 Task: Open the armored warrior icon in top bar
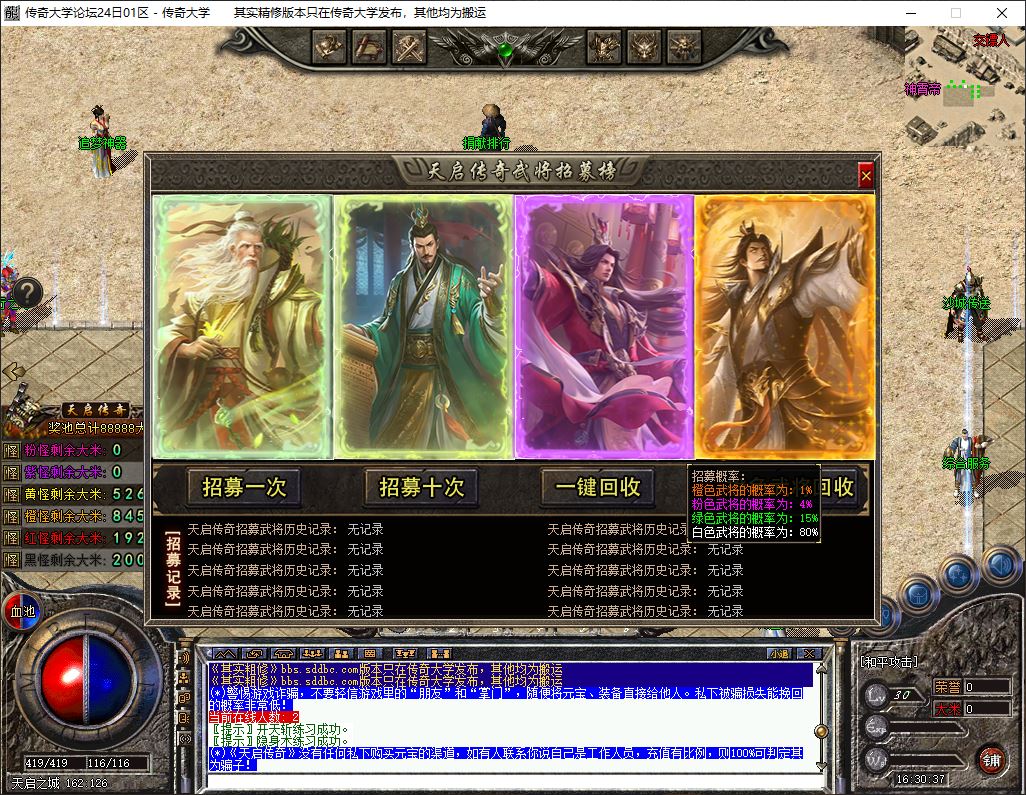(603, 47)
